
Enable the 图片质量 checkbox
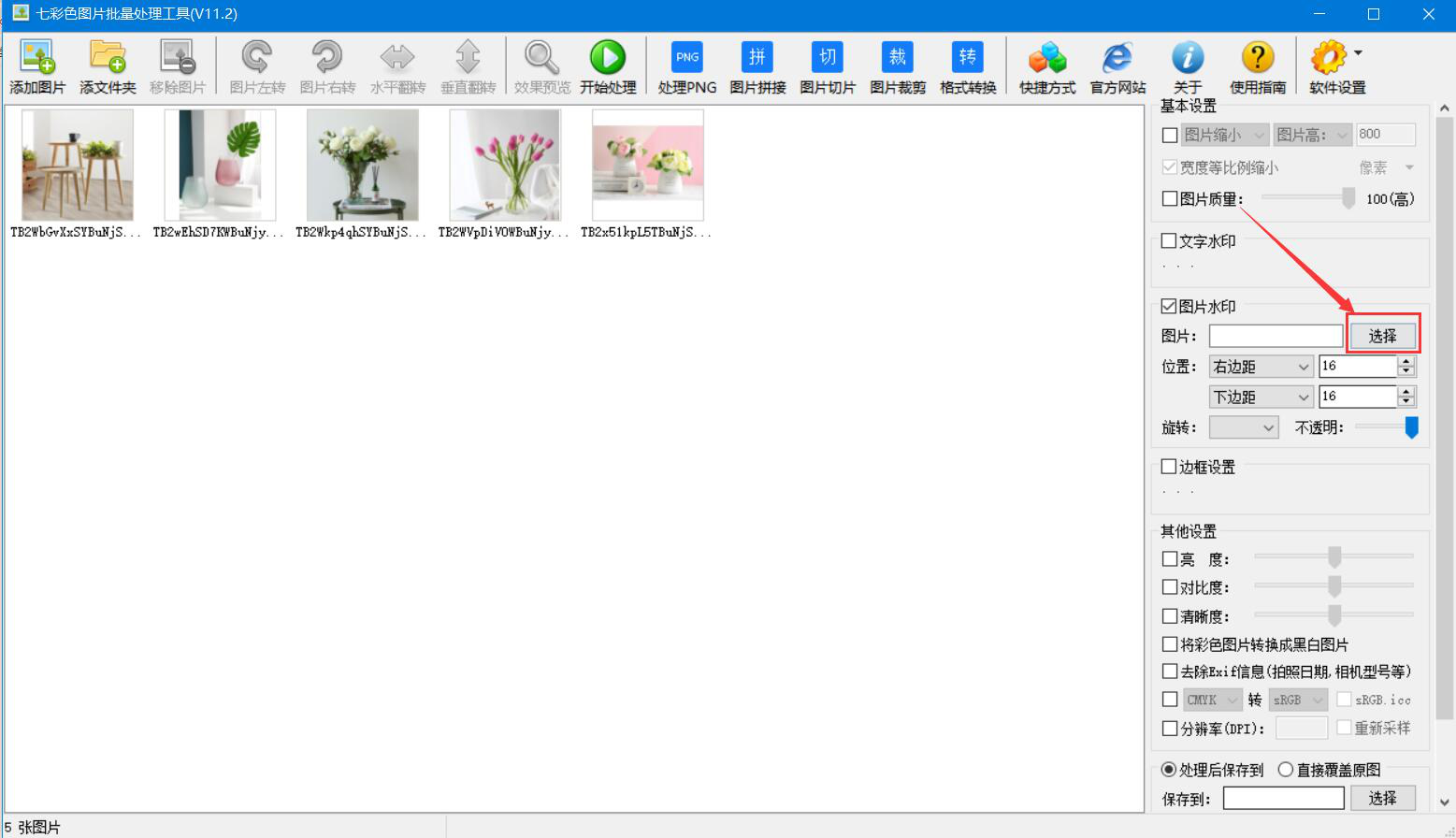(1170, 198)
